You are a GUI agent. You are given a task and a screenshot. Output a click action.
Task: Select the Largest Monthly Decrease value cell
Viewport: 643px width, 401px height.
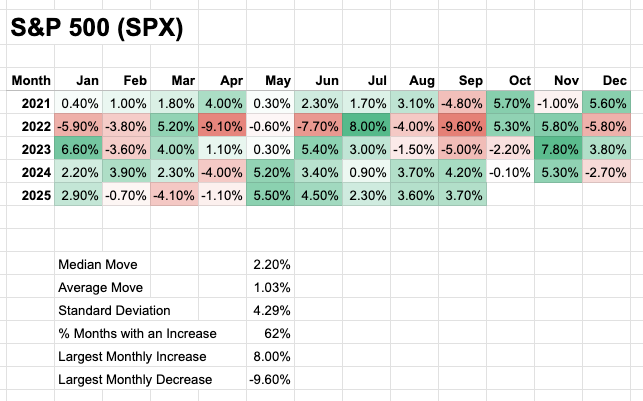coord(269,379)
